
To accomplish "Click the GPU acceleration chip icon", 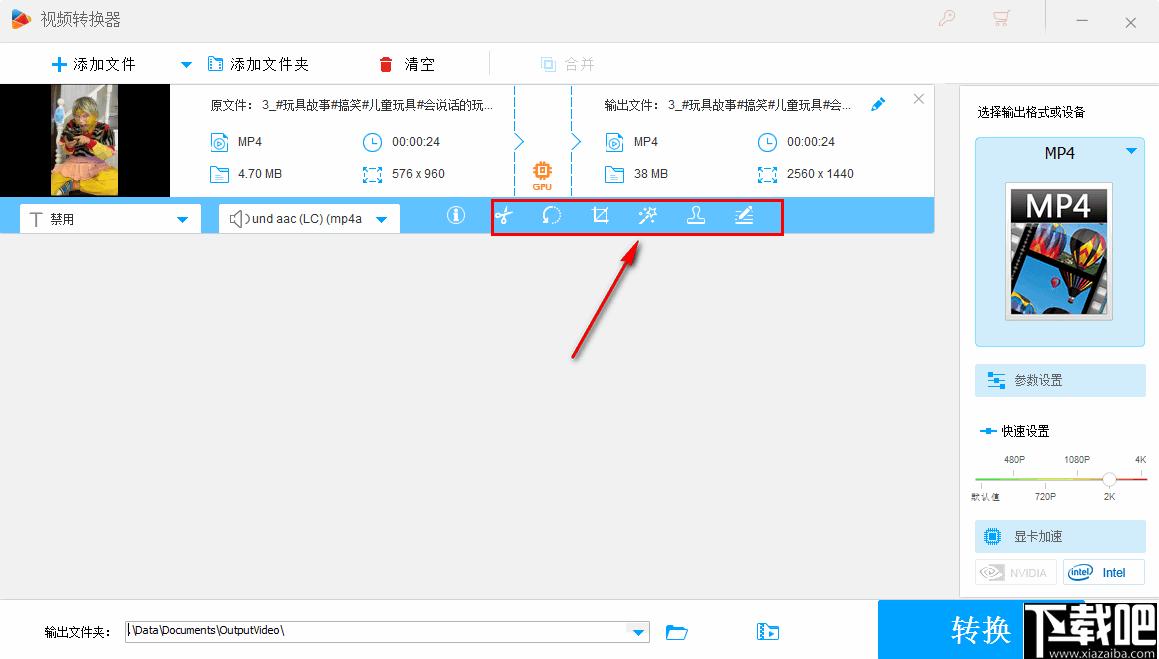I will pos(542,176).
